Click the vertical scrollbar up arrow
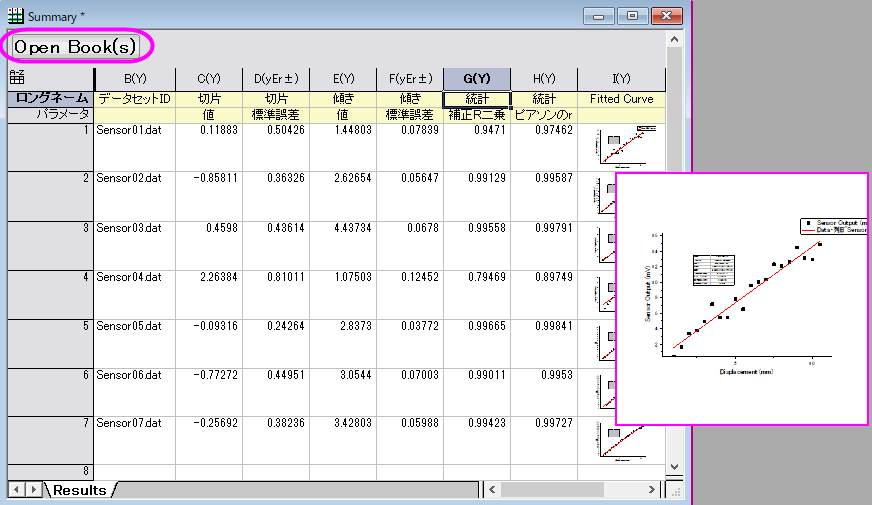The image size is (872, 505). (x=674, y=39)
